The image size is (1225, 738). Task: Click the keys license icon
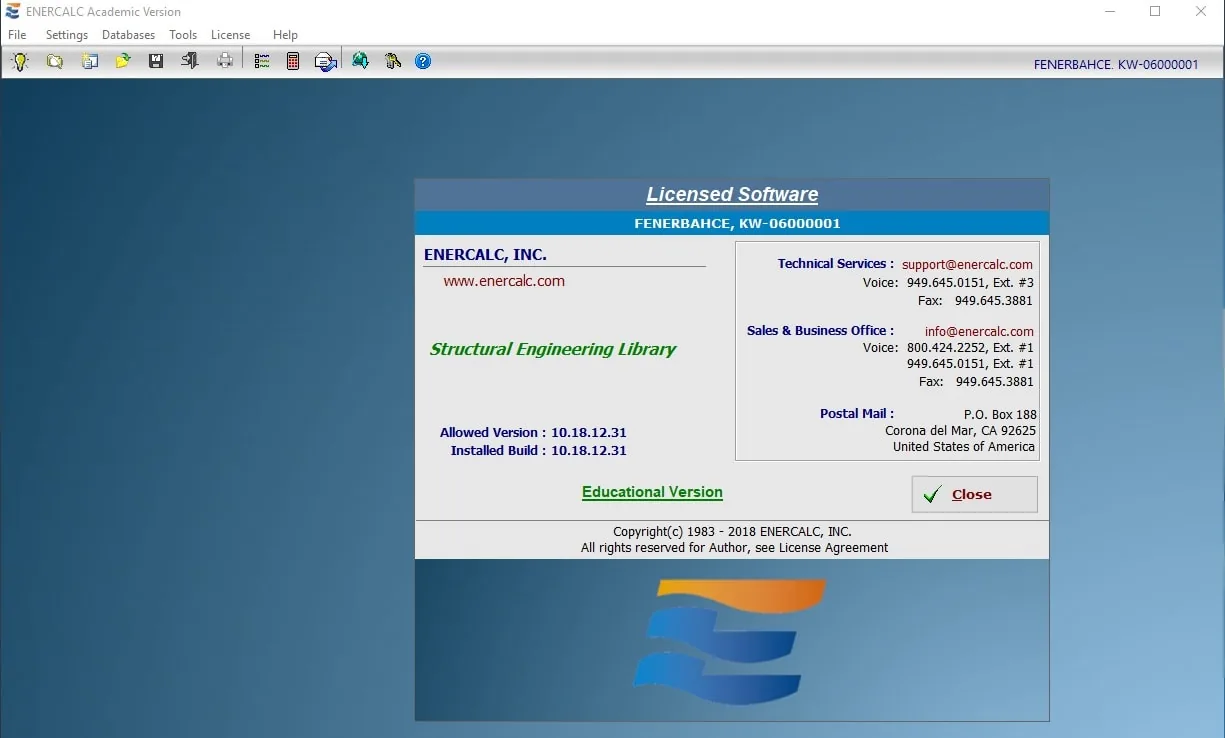coord(392,62)
